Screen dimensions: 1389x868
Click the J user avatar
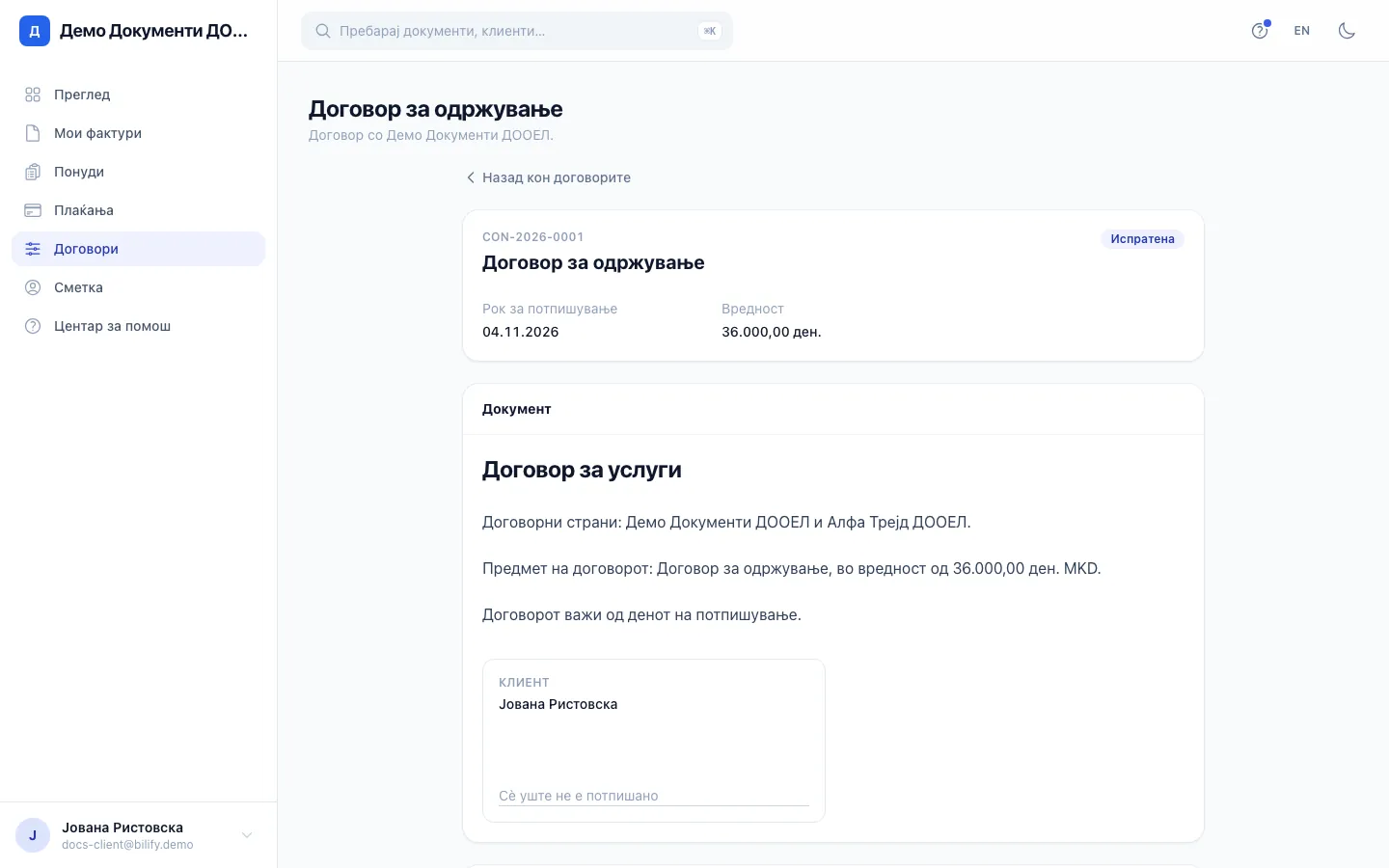point(33,835)
